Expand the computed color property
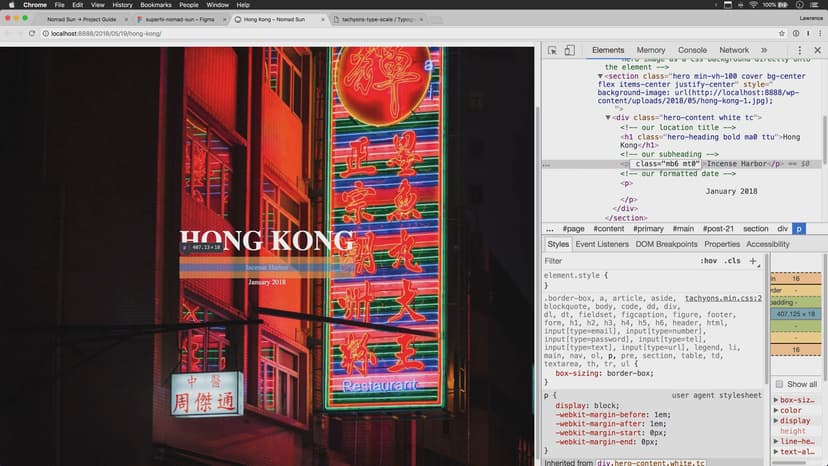The height and width of the screenshot is (466, 828). tap(775, 410)
